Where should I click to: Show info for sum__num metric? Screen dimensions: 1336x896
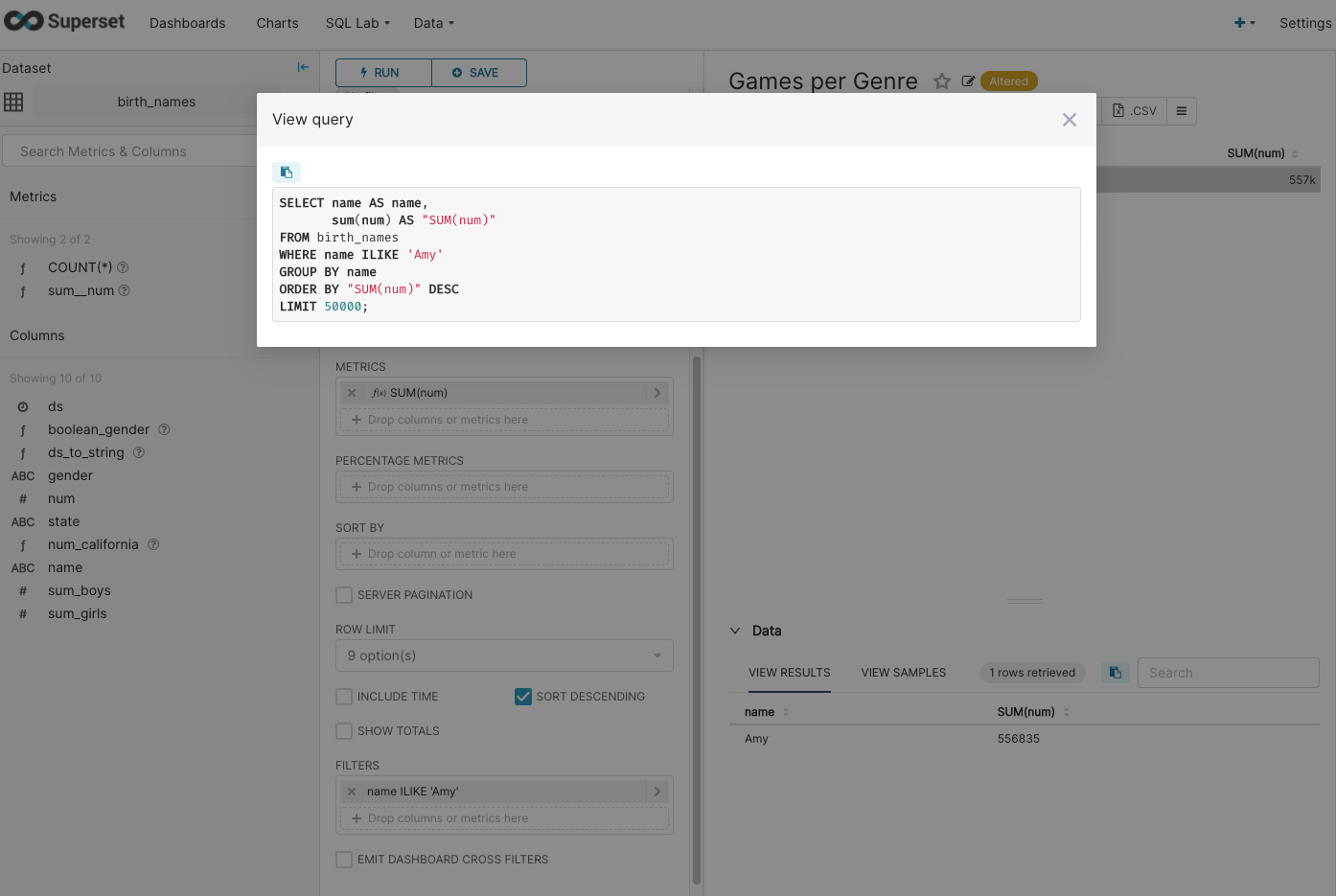click(x=124, y=290)
